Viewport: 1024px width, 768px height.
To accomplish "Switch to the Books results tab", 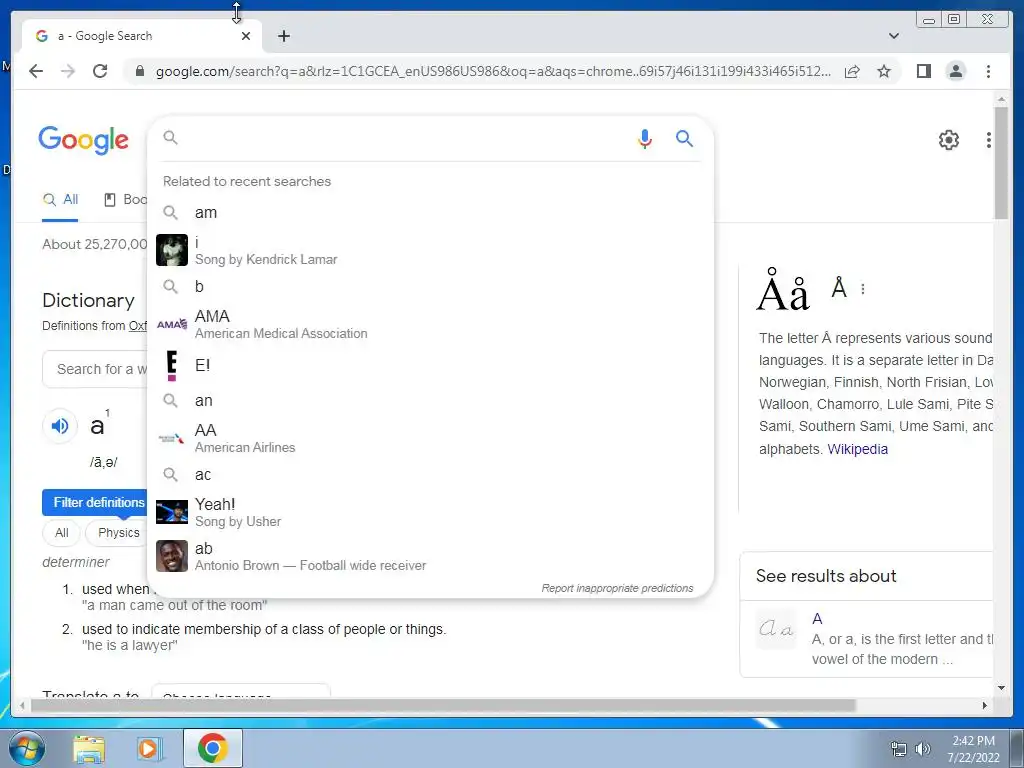I will click(125, 200).
